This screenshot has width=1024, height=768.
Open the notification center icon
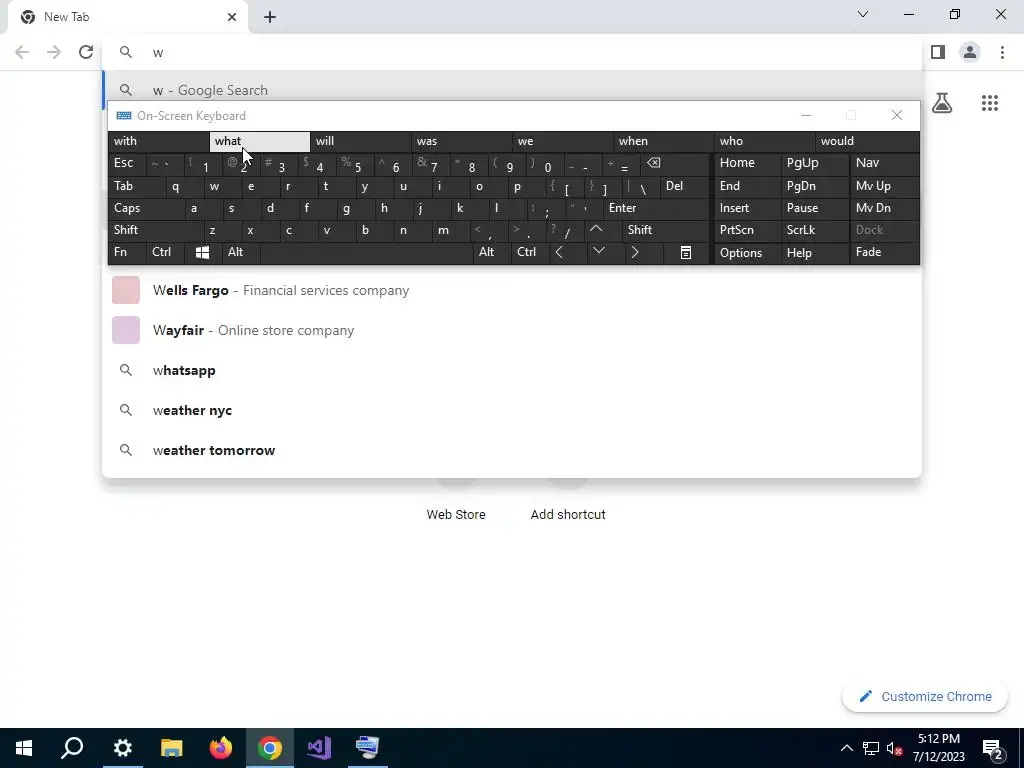993,748
